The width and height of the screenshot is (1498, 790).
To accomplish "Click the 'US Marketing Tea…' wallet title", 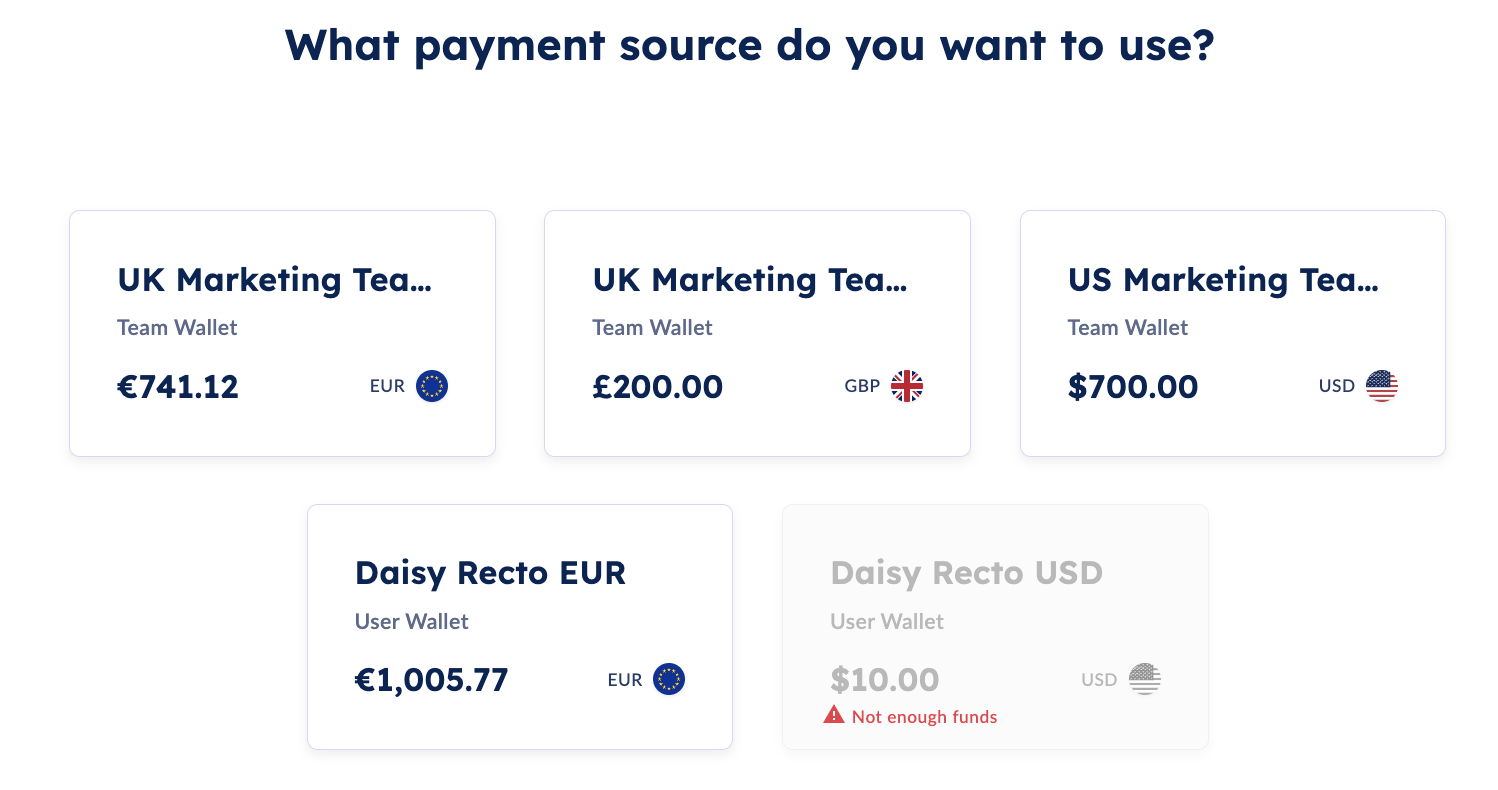I will [1223, 280].
